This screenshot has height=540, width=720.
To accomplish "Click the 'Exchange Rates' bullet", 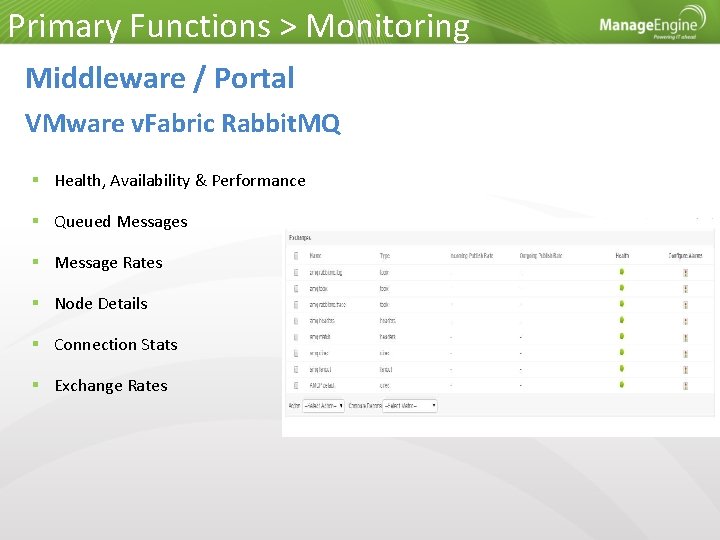I will tap(111, 386).
